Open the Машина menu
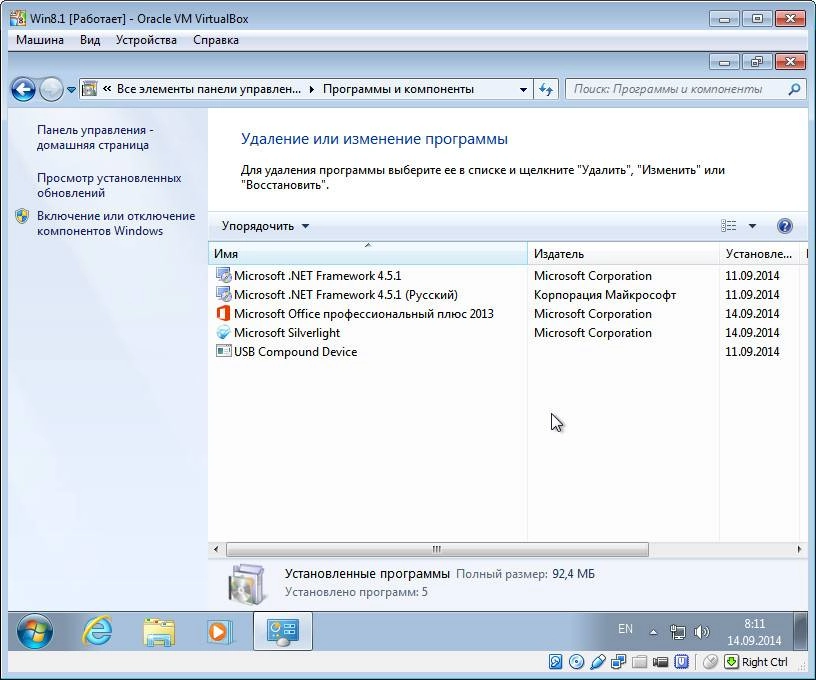The height and width of the screenshot is (680, 816). (40, 40)
